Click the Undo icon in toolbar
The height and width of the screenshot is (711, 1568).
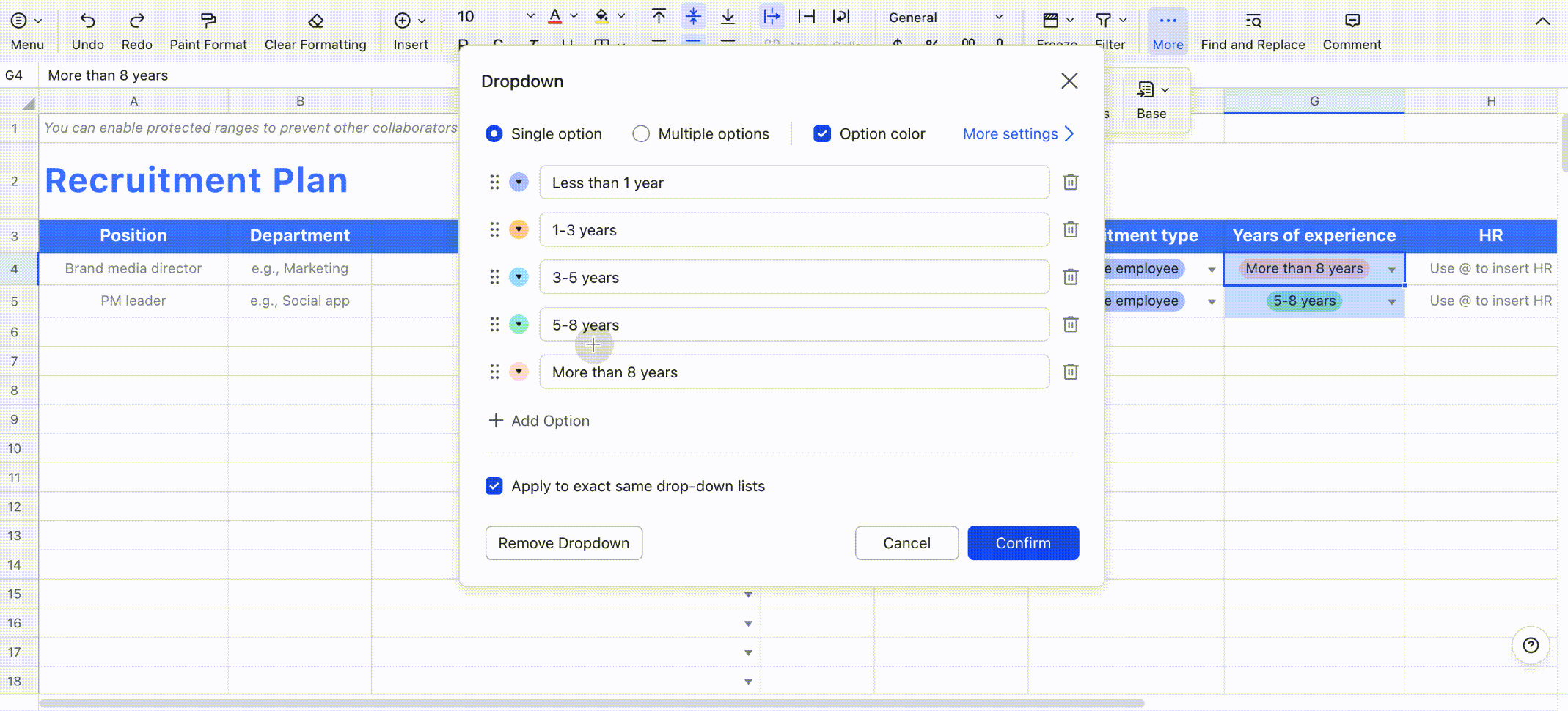pos(87,21)
